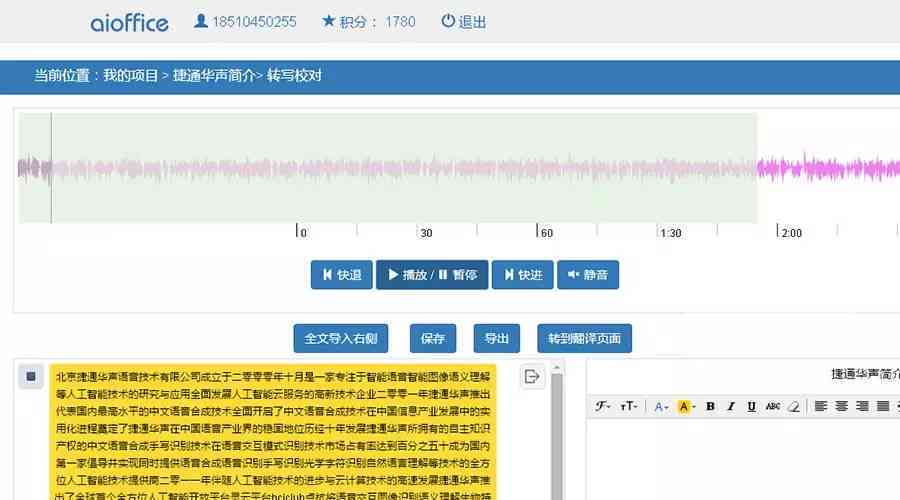This screenshot has height=500, width=900.
Task: Click the transcript vertical scrollbar thumb
Action: click(x=557, y=437)
